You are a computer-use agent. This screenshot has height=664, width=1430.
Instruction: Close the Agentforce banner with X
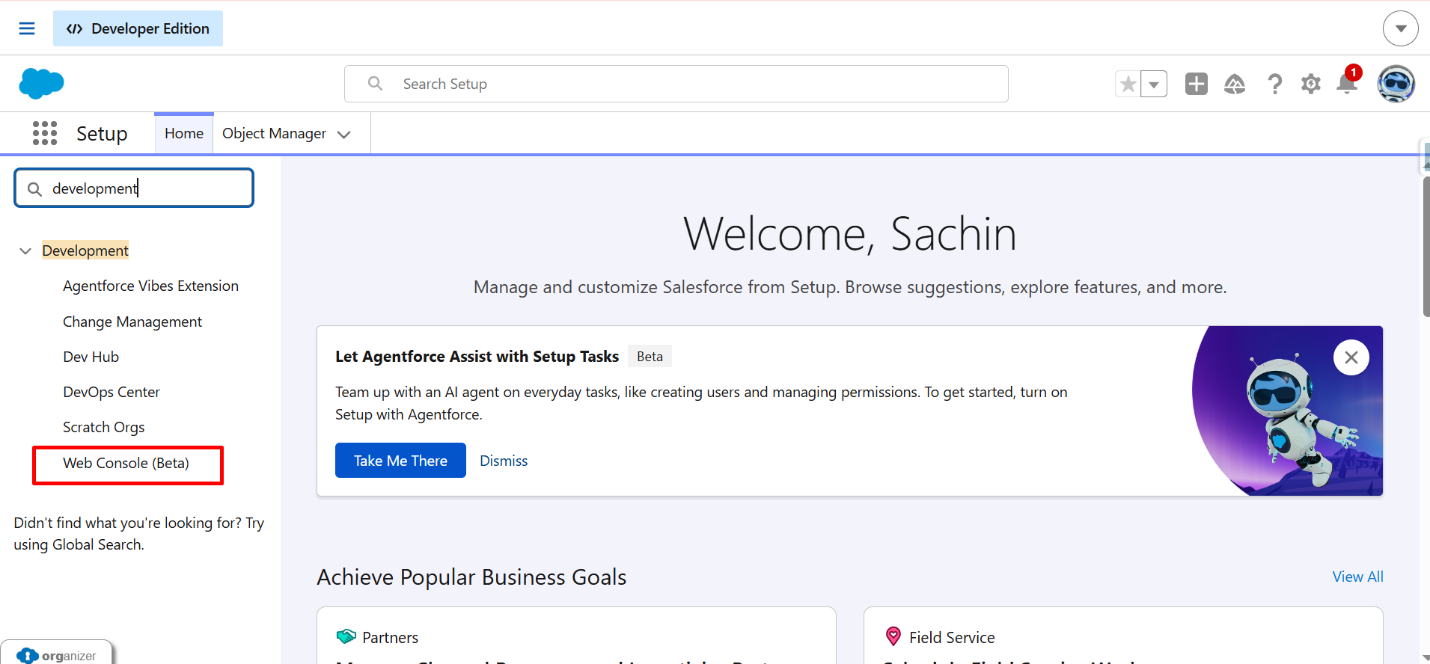click(x=1351, y=357)
